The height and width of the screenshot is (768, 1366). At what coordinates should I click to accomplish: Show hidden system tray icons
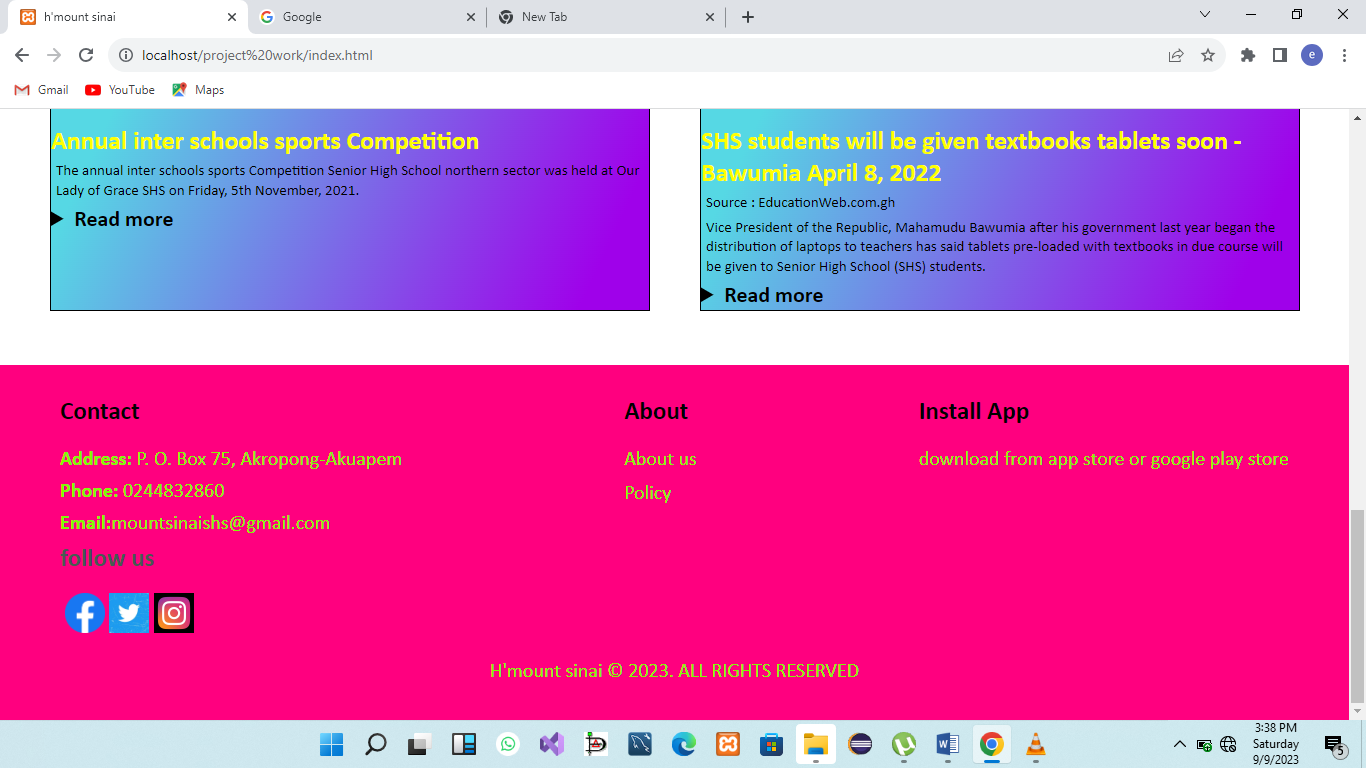pyautogui.click(x=1179, y=744)
